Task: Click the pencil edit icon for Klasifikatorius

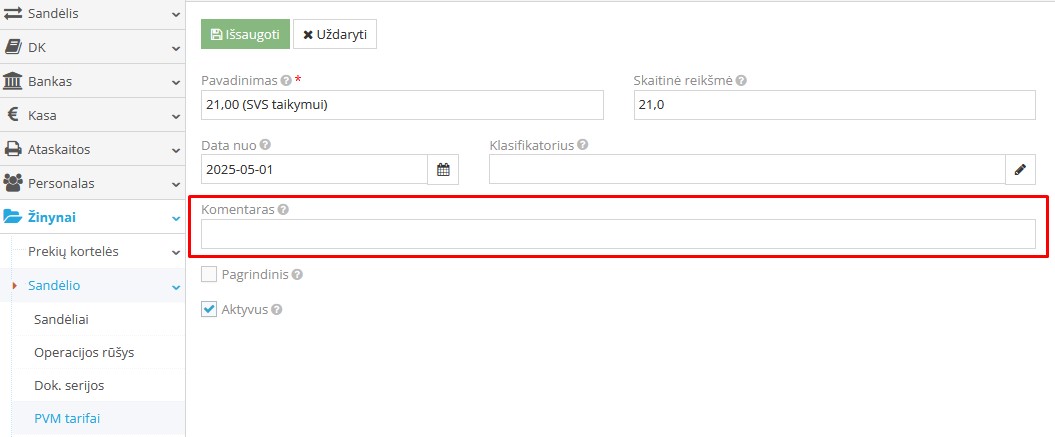Action: 1020,170
